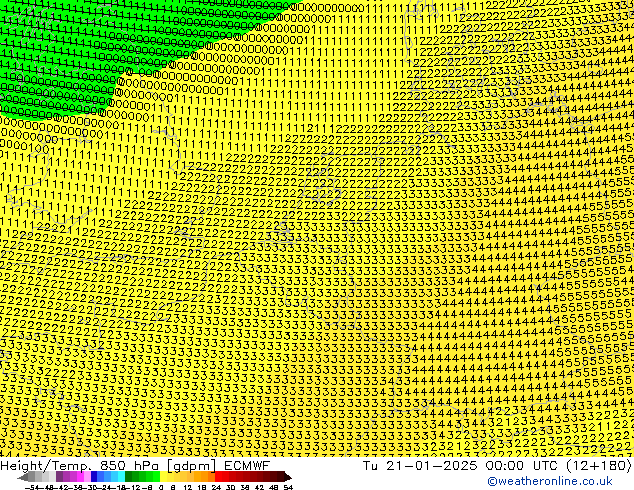The height and width of the screenshot is (490, 634).
Task: Click the '24' label on the legend scale
Action: point(216,487)
